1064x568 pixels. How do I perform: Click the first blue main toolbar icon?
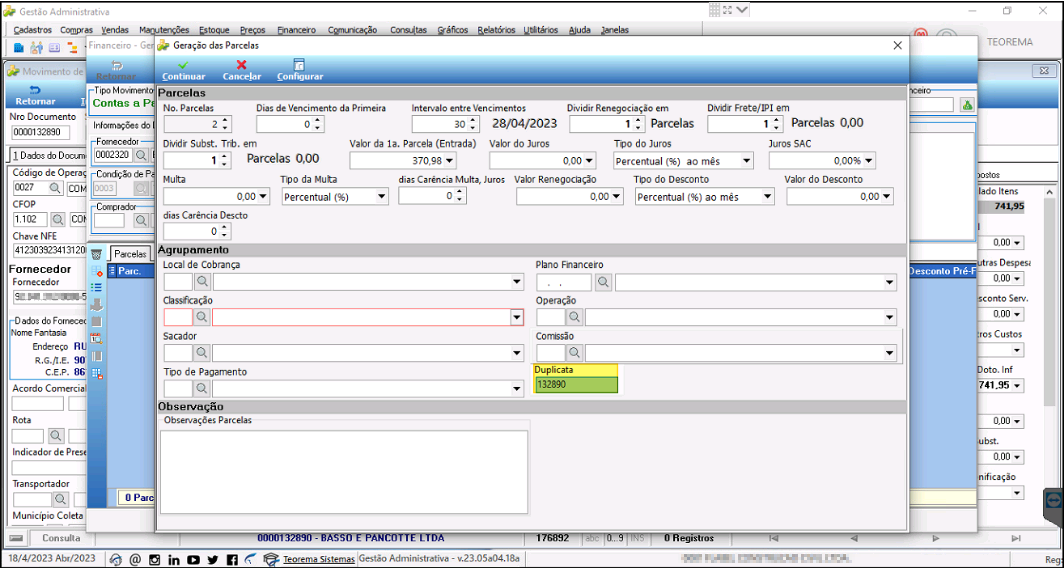(19, 48)
